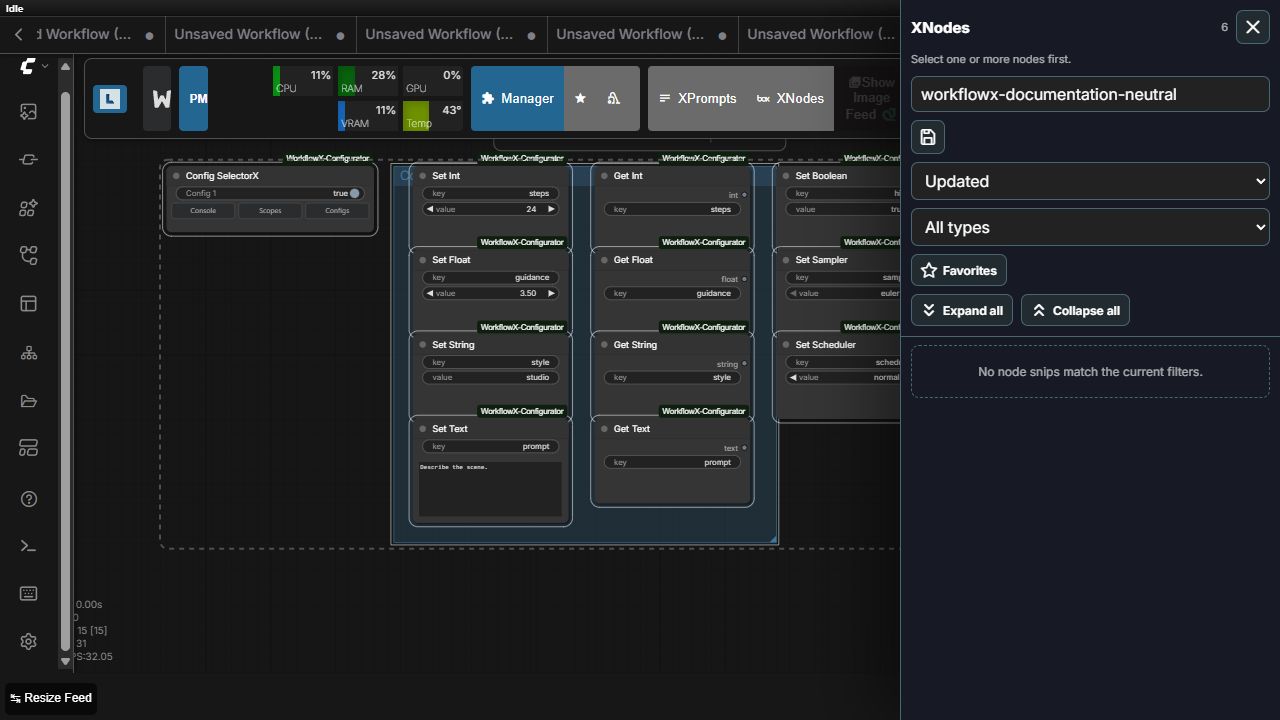Open the Manager button
This screenshot has width=1280, height=720.
point(517,98)
